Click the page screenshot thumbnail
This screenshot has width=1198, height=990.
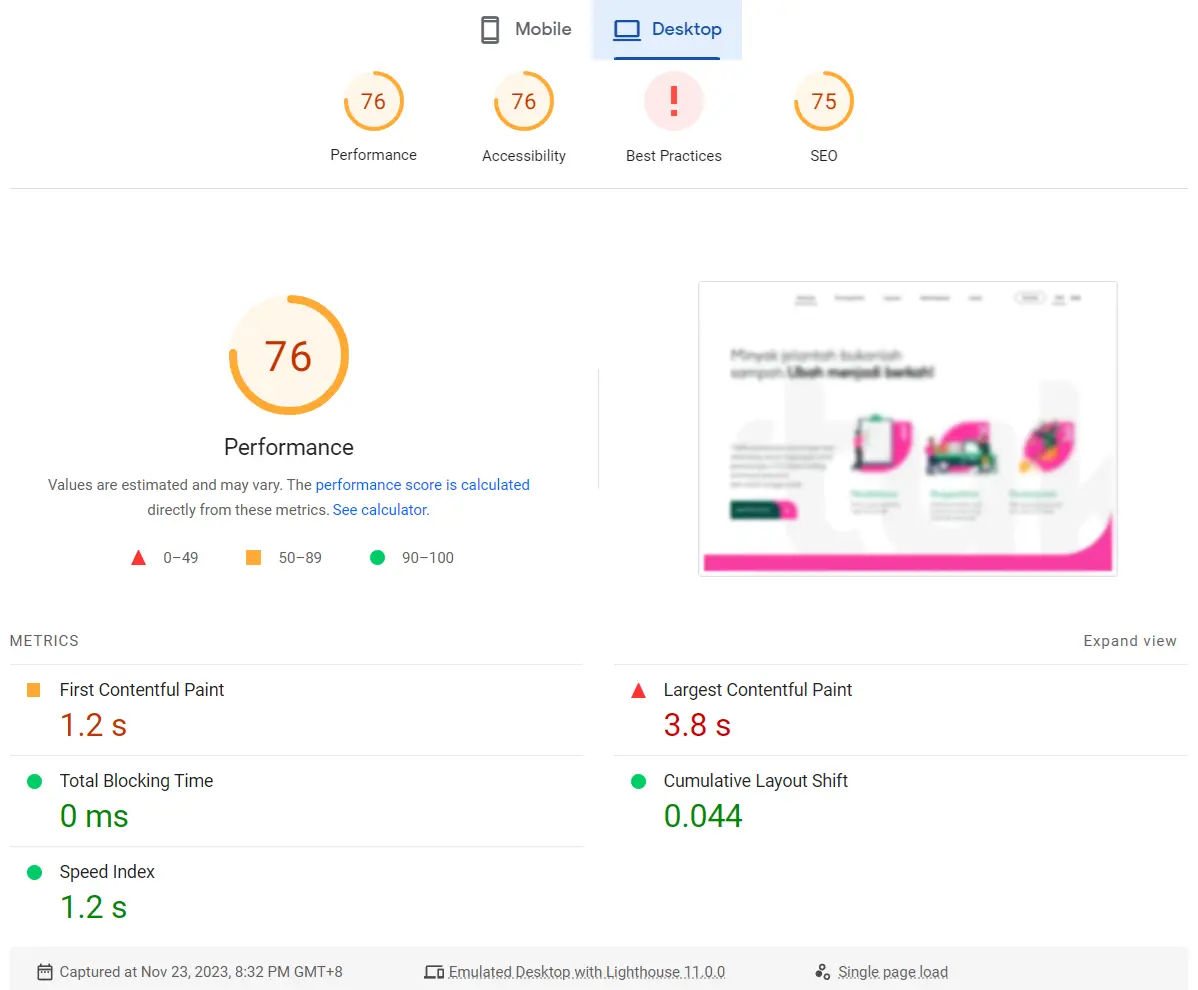pos(908,429)
